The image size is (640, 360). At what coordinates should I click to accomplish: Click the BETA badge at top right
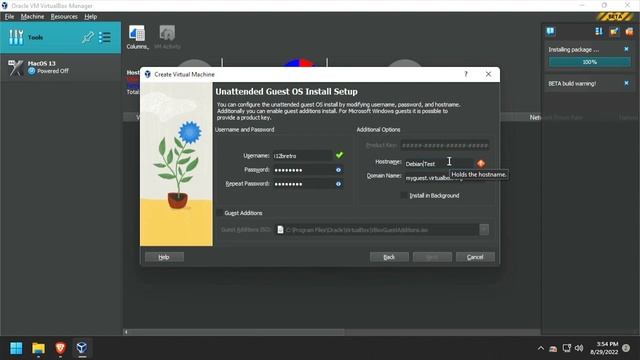(615, 17)
